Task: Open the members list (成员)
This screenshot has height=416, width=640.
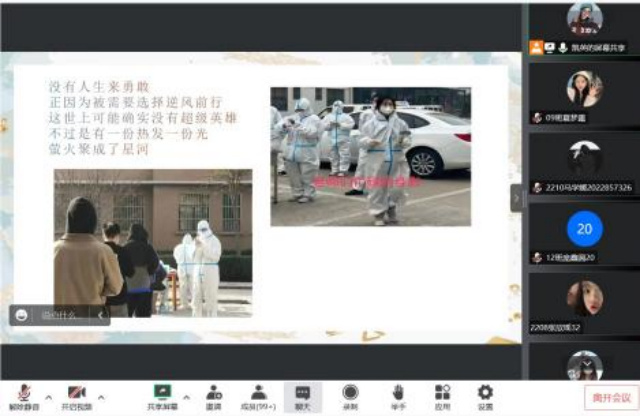Action: coord(258,398)
